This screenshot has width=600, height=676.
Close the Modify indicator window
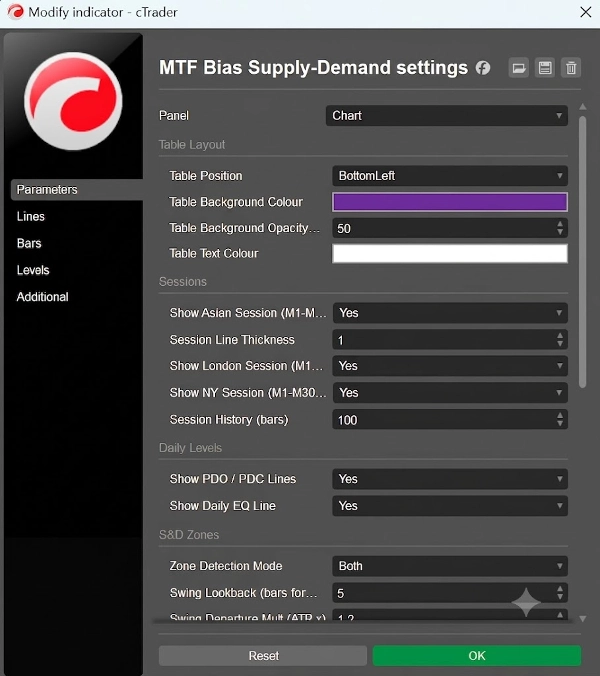click(585, 12)
